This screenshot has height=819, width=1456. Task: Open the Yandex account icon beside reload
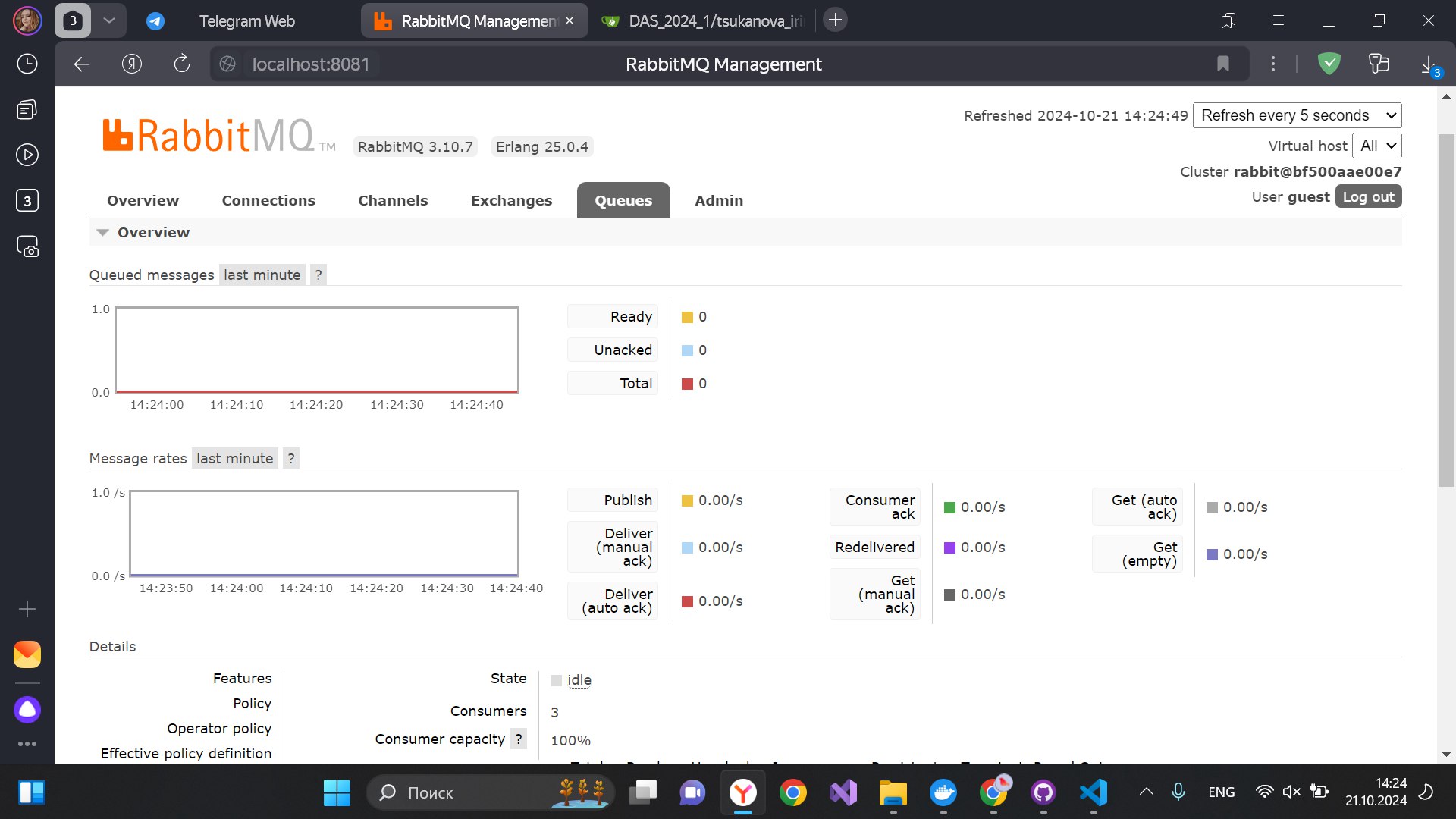coord(132,64)
